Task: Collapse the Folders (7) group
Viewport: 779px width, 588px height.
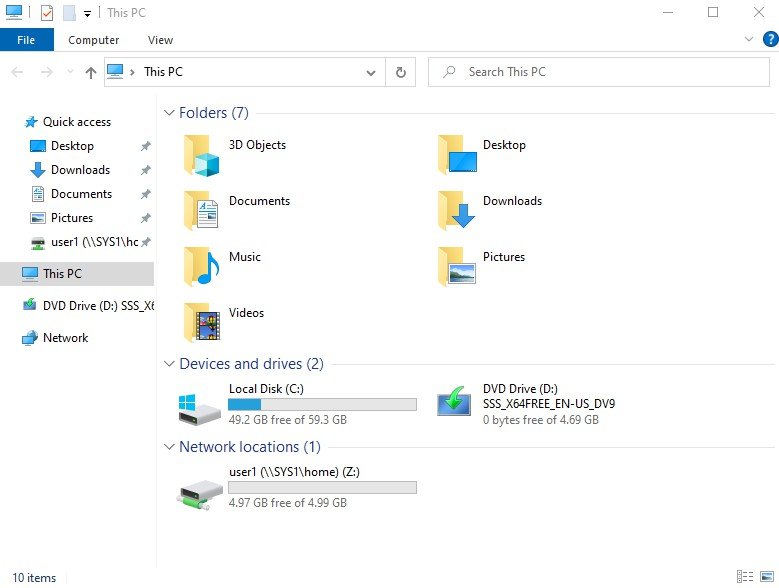Action: point(169,113)
